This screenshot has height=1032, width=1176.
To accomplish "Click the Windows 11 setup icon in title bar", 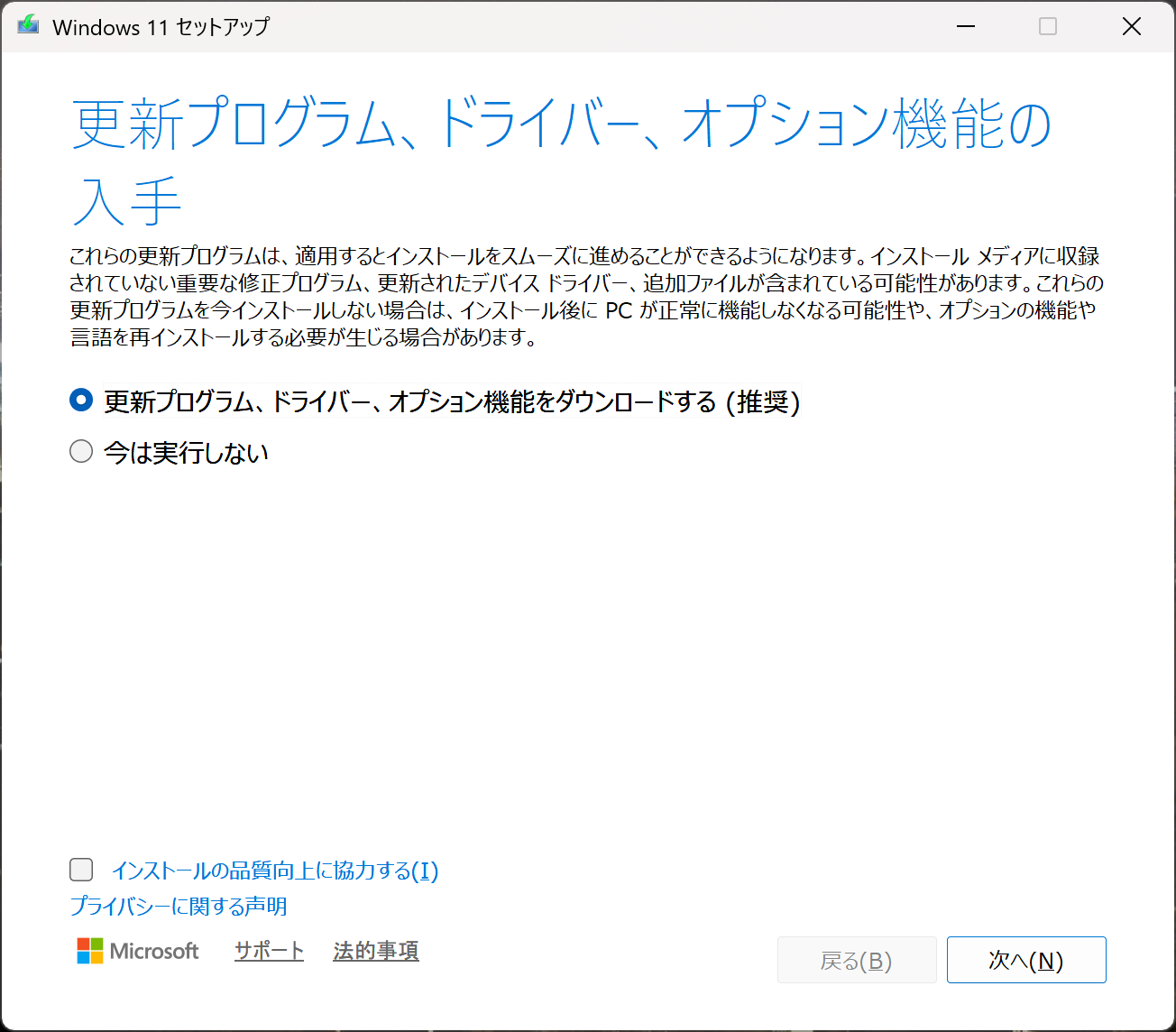I will tap(28, 26).
